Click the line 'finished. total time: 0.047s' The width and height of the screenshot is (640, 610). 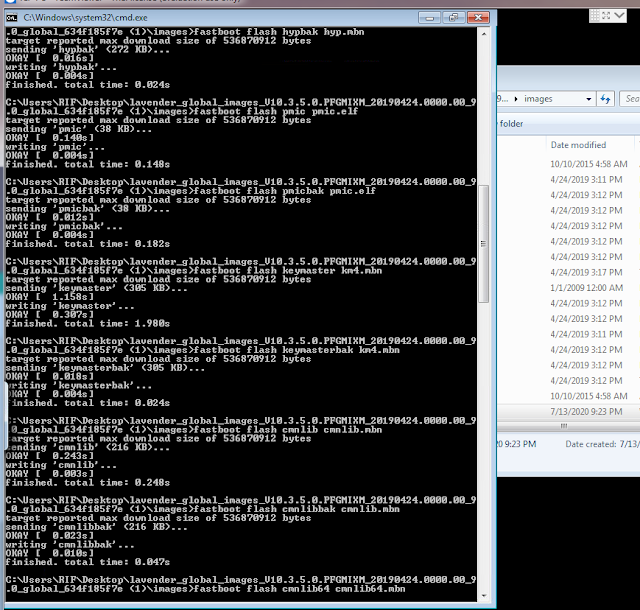[x=88, y=562]
